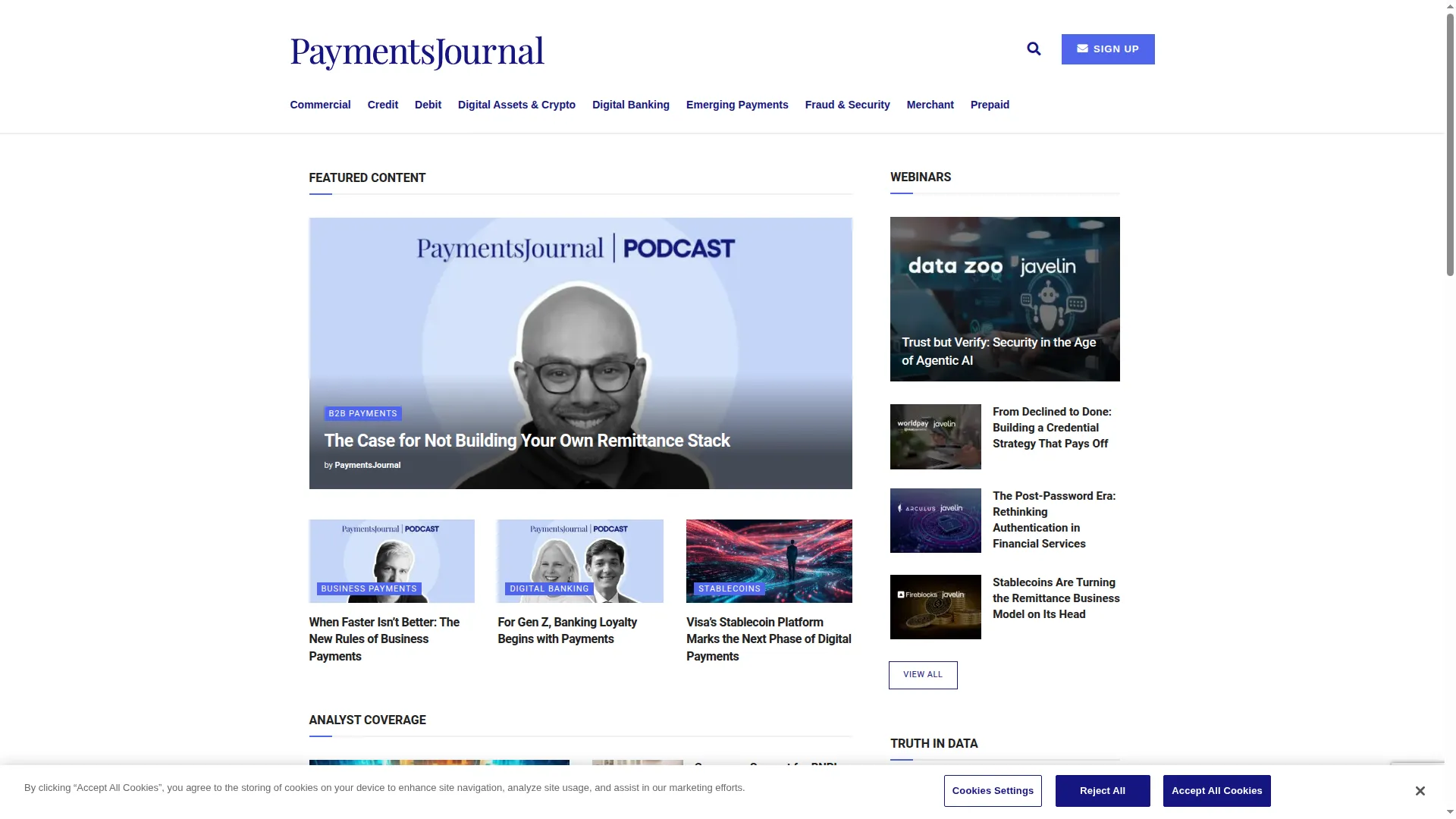Go to Fraud & Security
Image resolution: width=1456 pixels, height=819 pixels.
(x=847, y=105)
